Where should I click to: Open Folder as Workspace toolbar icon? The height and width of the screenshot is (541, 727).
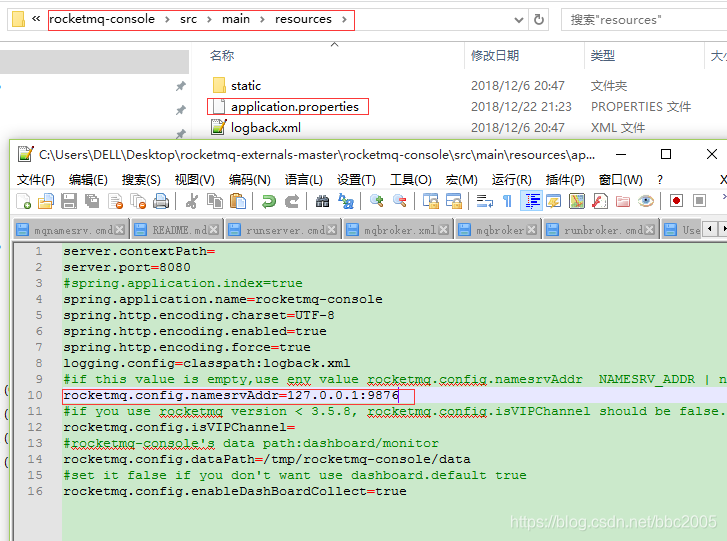pos(623,202)
